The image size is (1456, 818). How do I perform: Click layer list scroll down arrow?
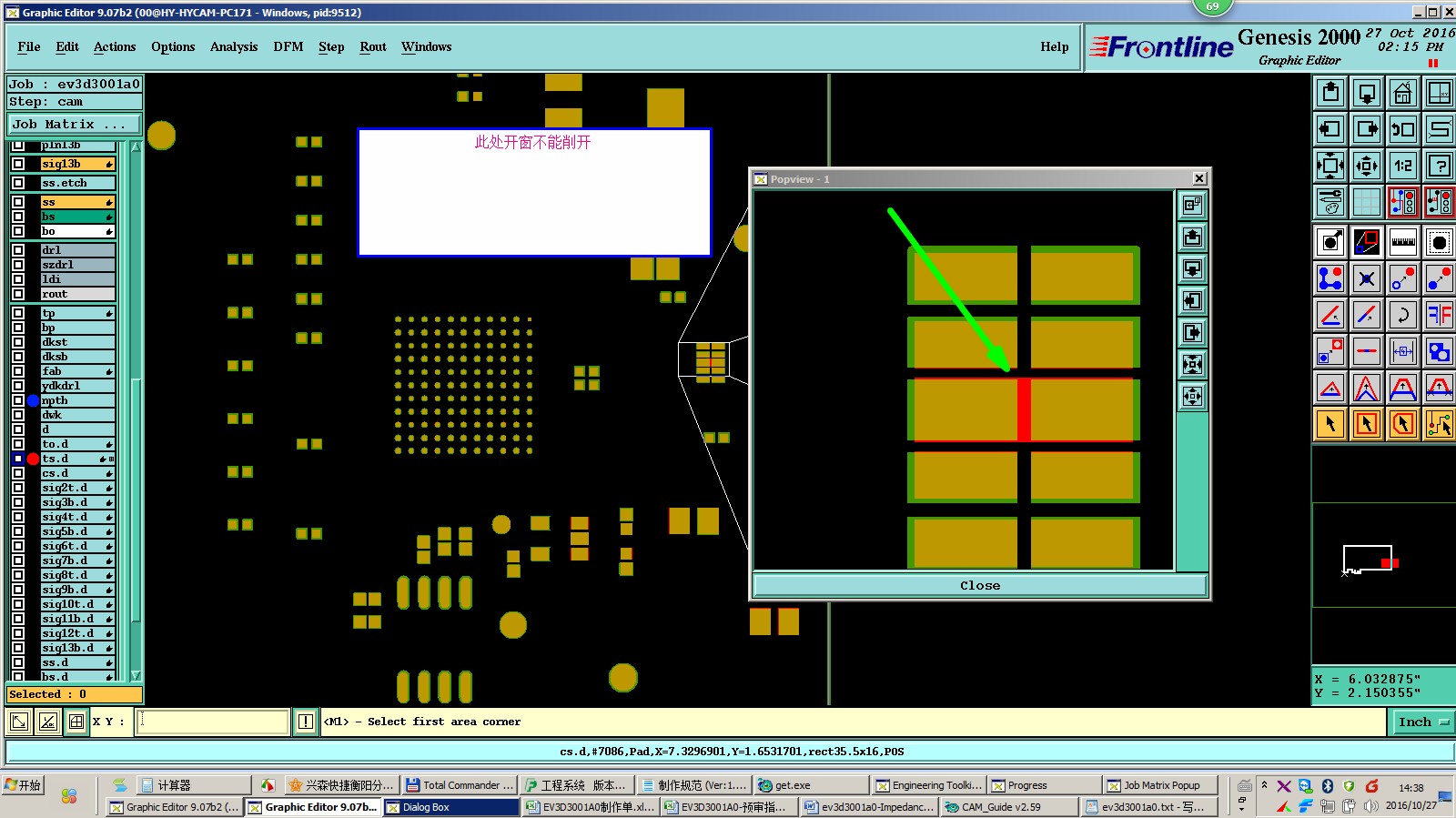[136, 675]
